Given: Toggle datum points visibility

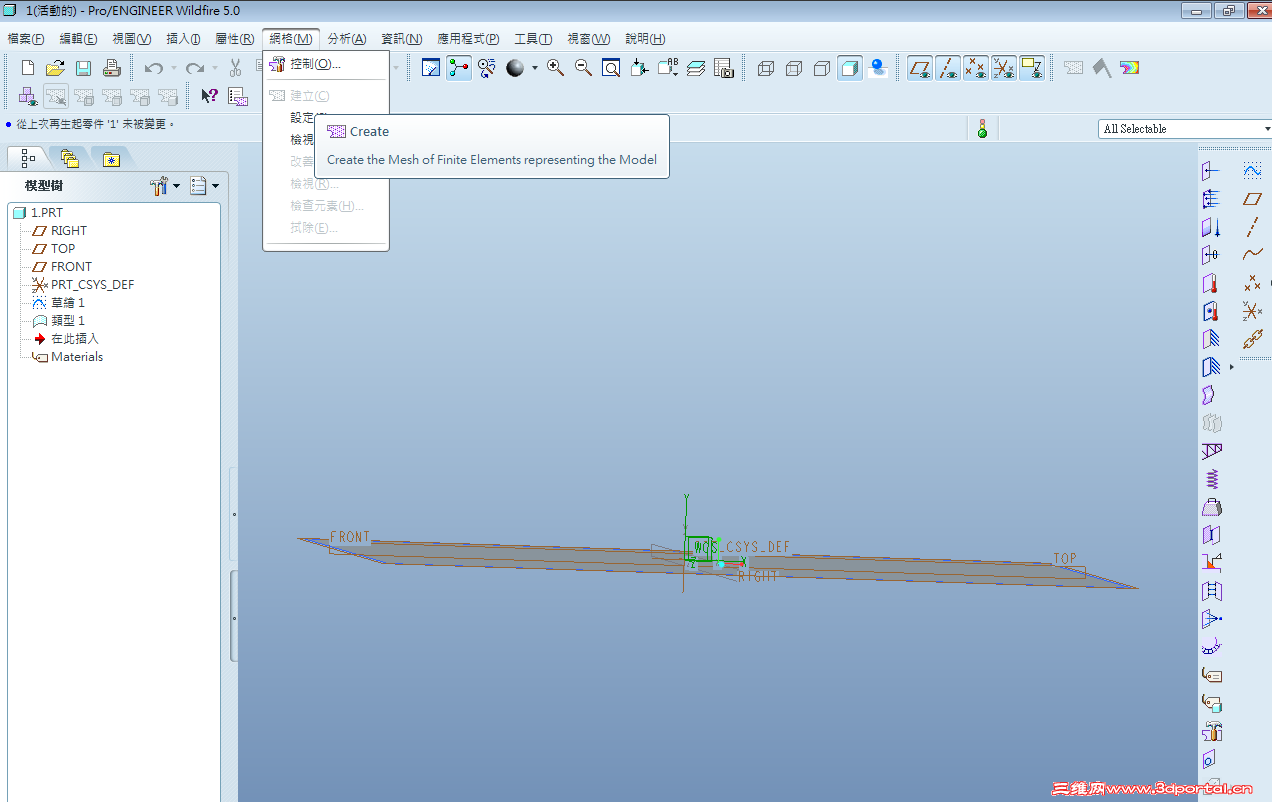Looking at the screenshot, I should pos(976,68).
